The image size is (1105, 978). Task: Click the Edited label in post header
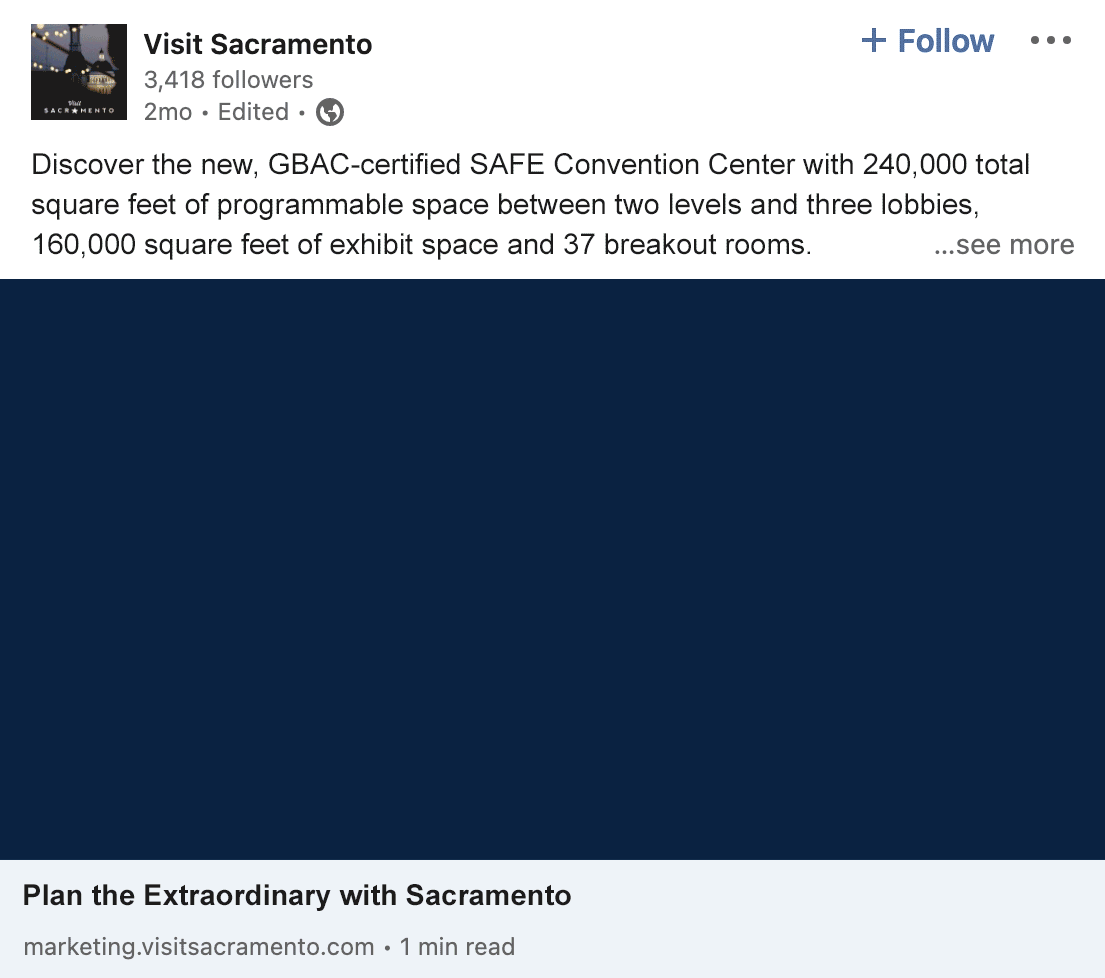pos(253,112)
